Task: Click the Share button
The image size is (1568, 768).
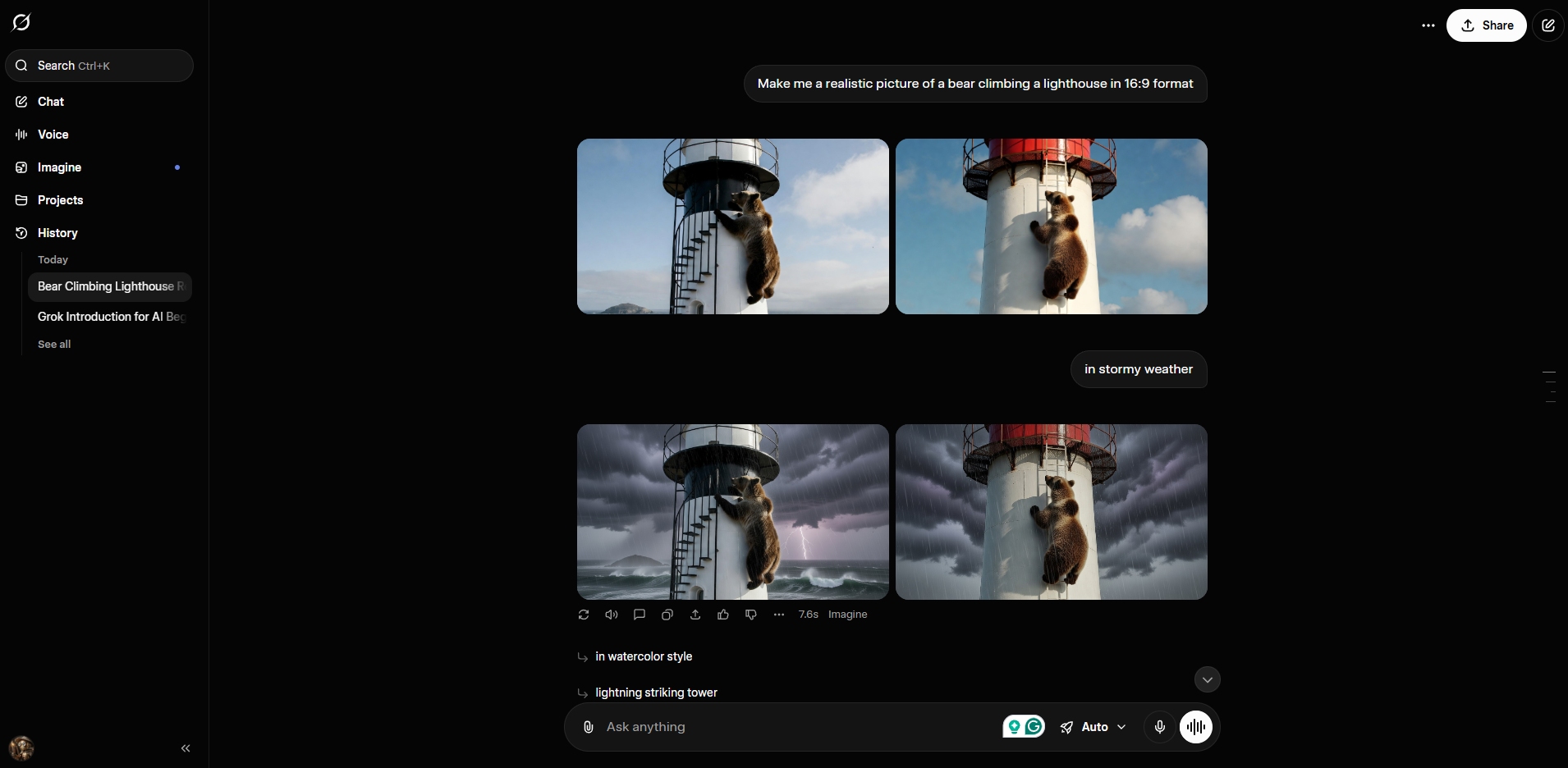Action: point(1486,25)
